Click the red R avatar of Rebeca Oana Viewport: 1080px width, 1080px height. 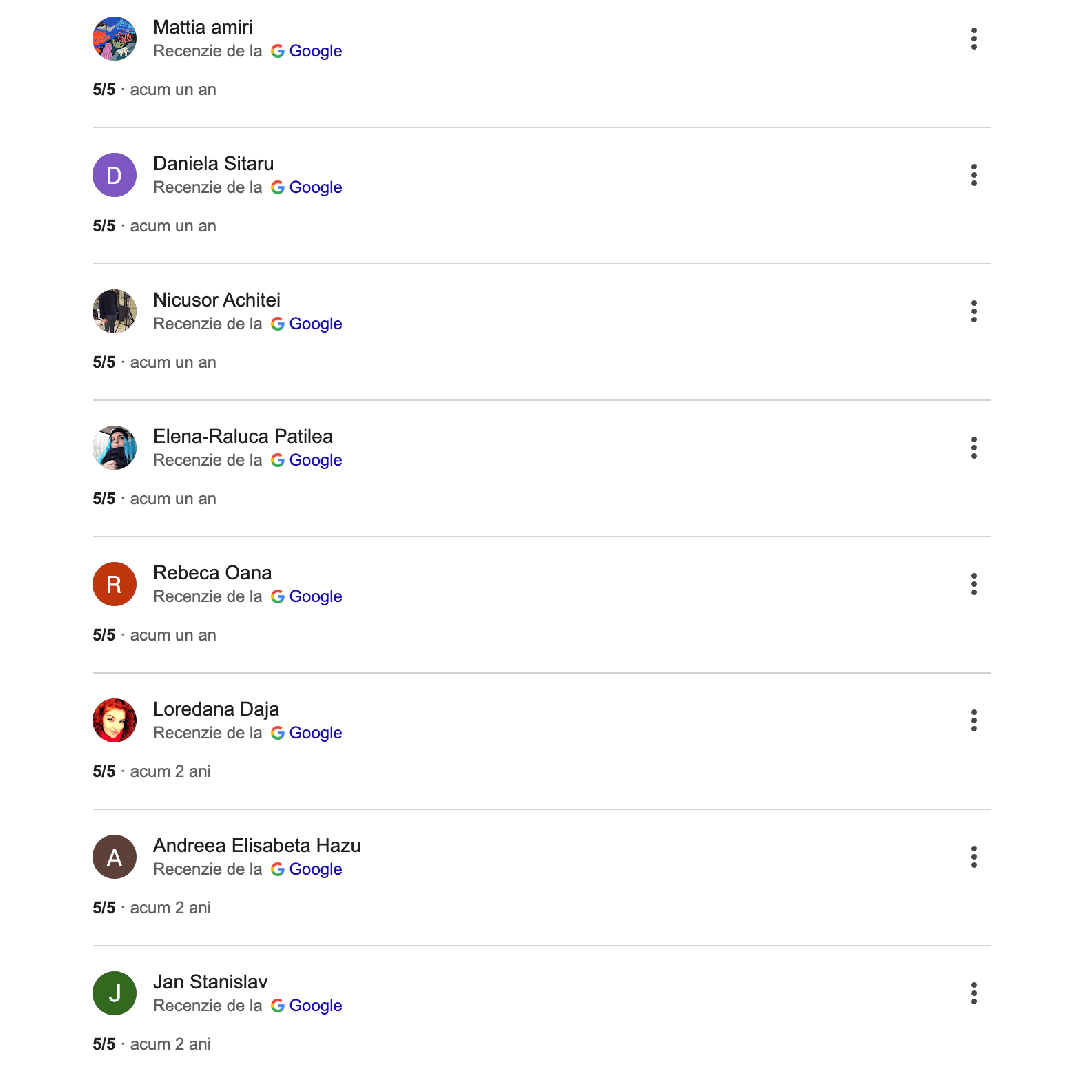click(x=114, y=584)
